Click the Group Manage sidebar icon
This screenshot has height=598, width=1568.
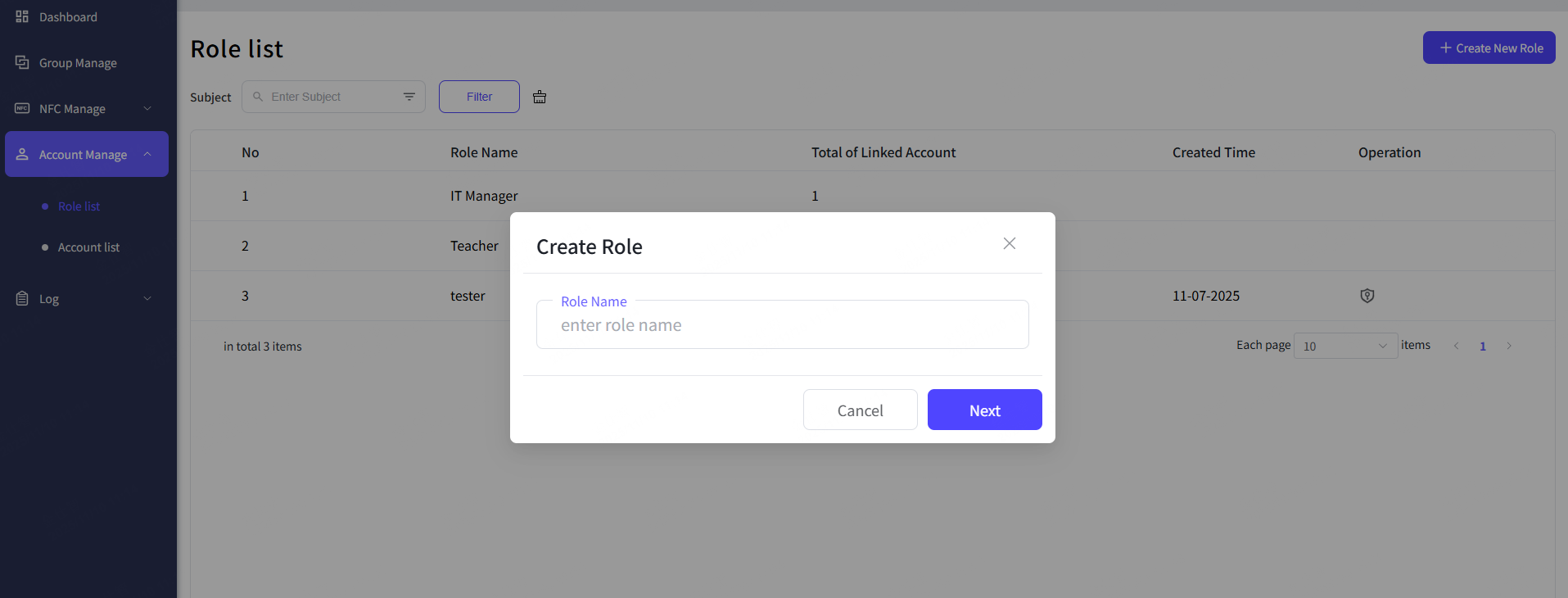coord(22,62)
